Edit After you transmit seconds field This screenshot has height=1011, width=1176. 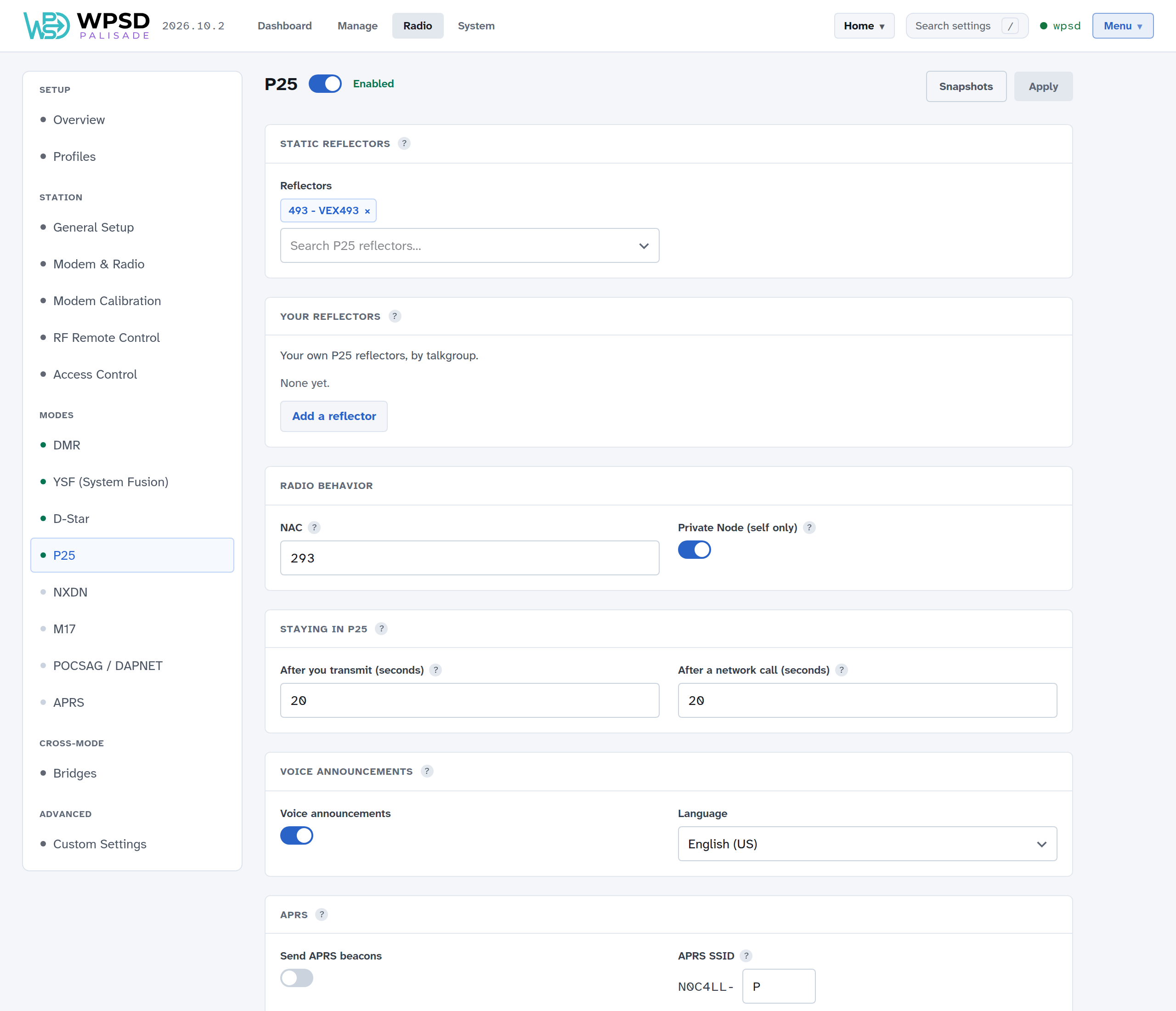tap(469, 700)
